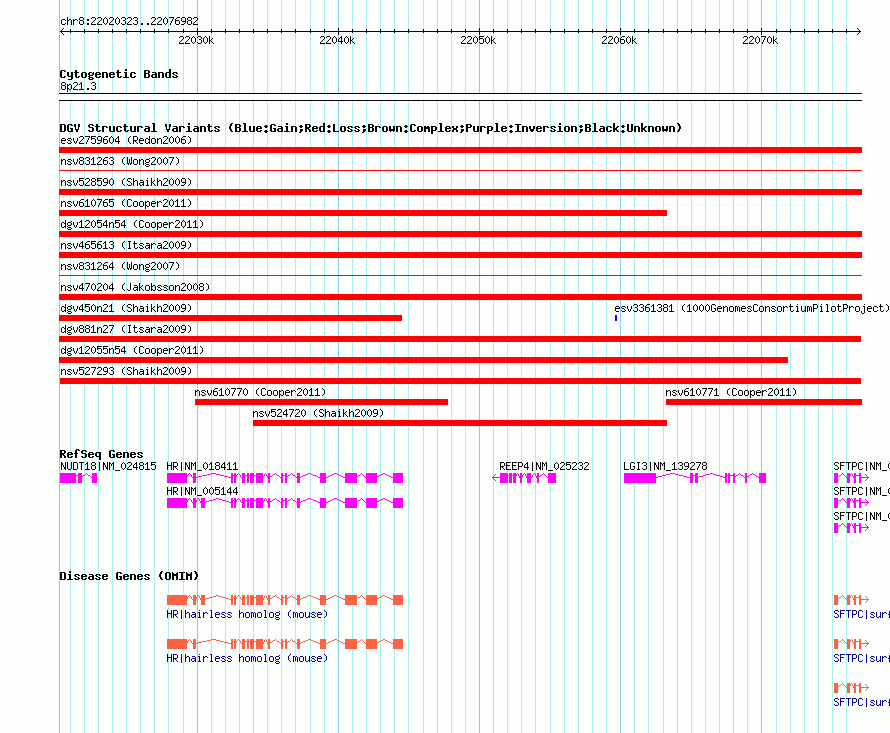Click the first orange HR OMIM gene glyph
This screenshot has height=733, width=890.
tap(285, 600)
